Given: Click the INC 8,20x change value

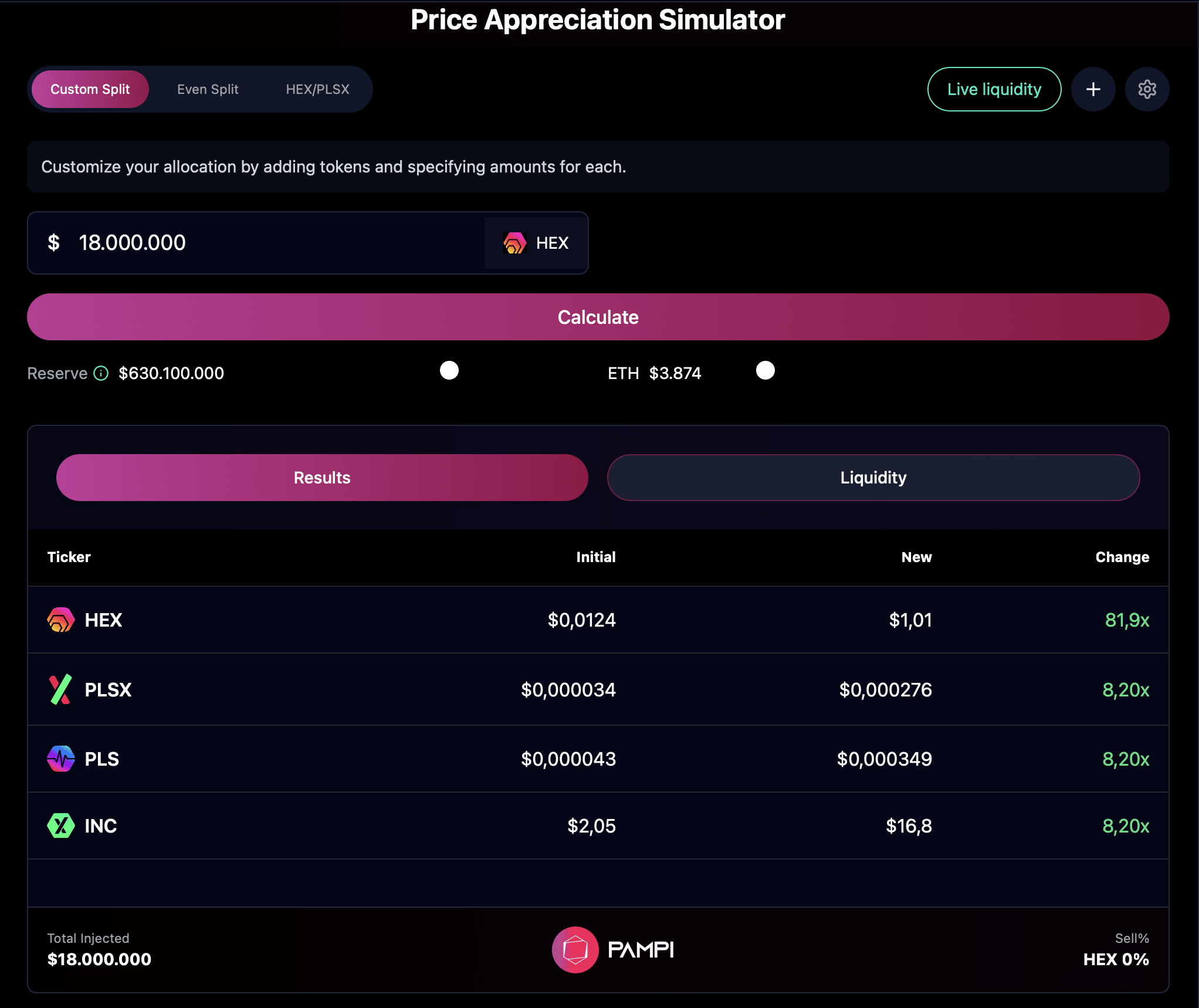Looking at the screenshot, I should tap(1126, 826).
